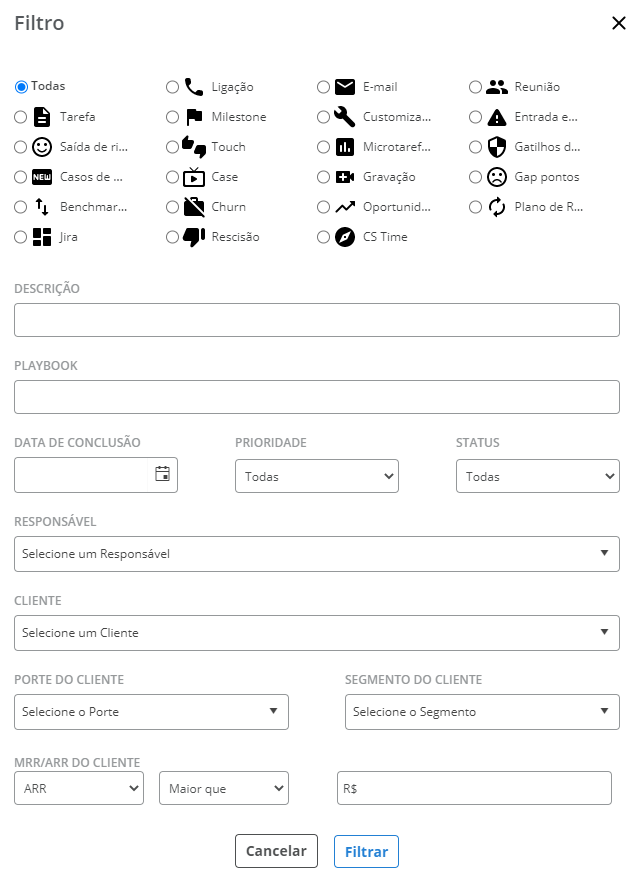
Task: Click the Filtrar button
Action: [x=366, y=851]
